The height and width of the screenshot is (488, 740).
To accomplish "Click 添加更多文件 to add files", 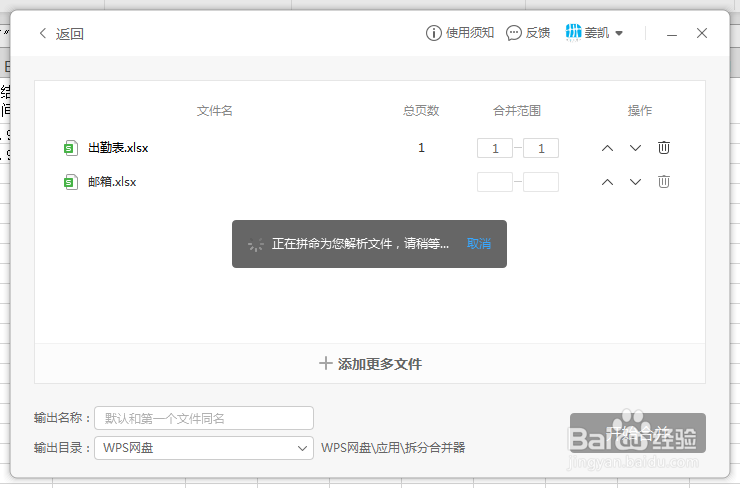I will [370, 363].
